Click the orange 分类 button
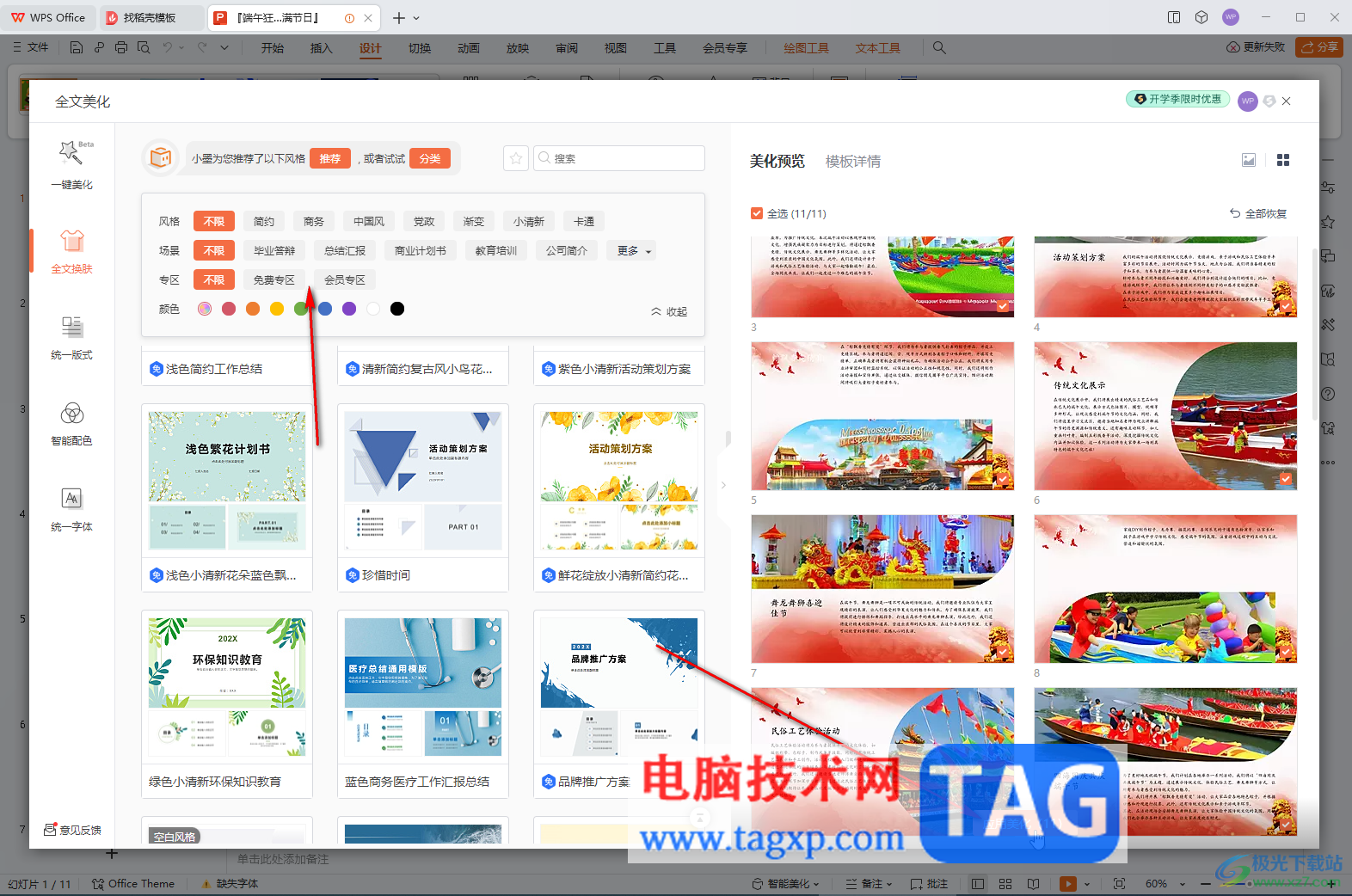This screenshot has width=1352, height=896. [x=430, y=158]
